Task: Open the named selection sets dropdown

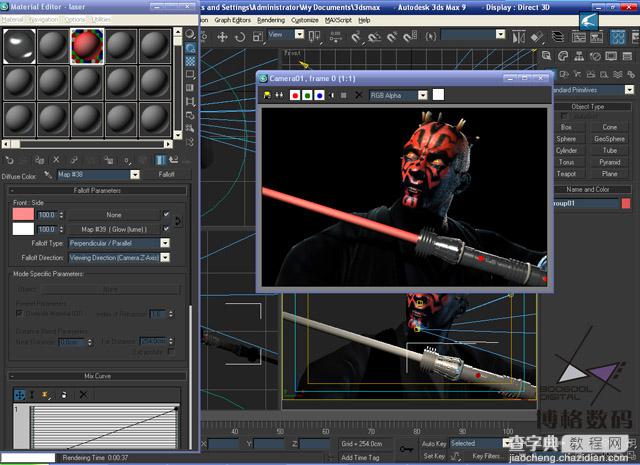Action: click(501, 35)
